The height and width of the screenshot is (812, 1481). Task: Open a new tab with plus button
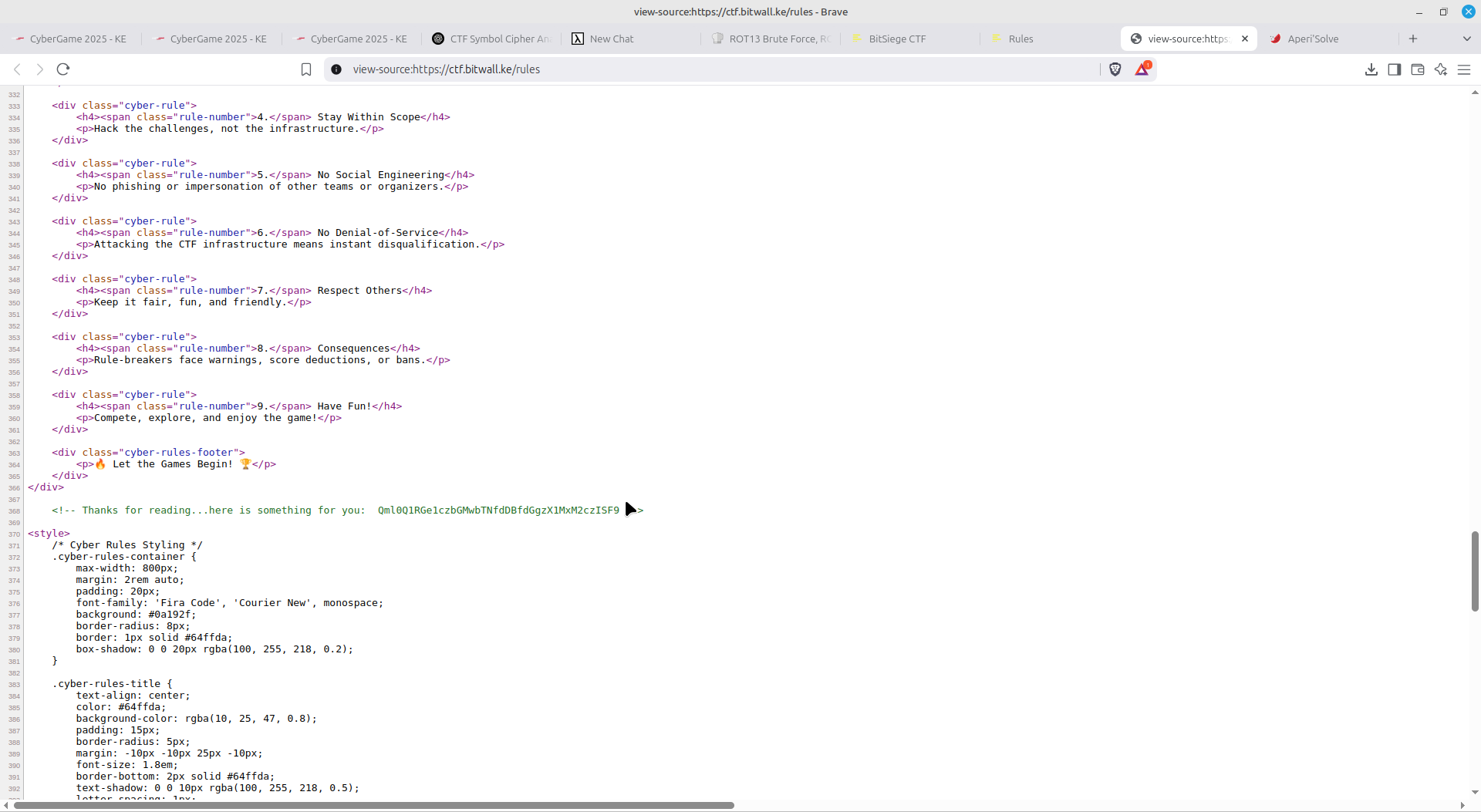coord(1413,39)
